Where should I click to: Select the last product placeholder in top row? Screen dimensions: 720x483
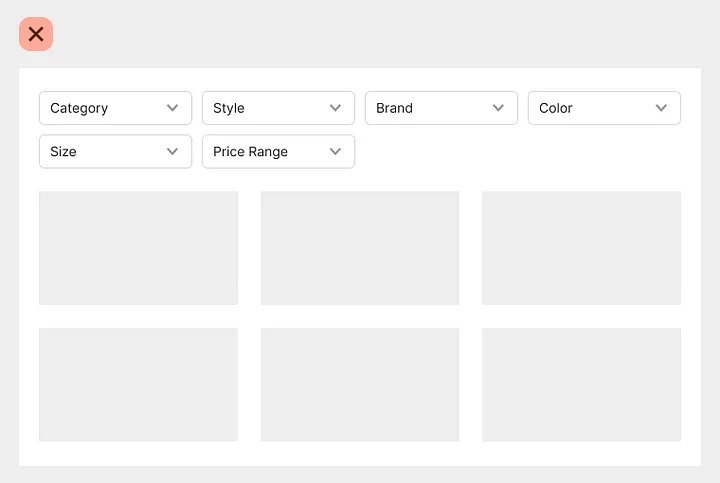(581, 248)
